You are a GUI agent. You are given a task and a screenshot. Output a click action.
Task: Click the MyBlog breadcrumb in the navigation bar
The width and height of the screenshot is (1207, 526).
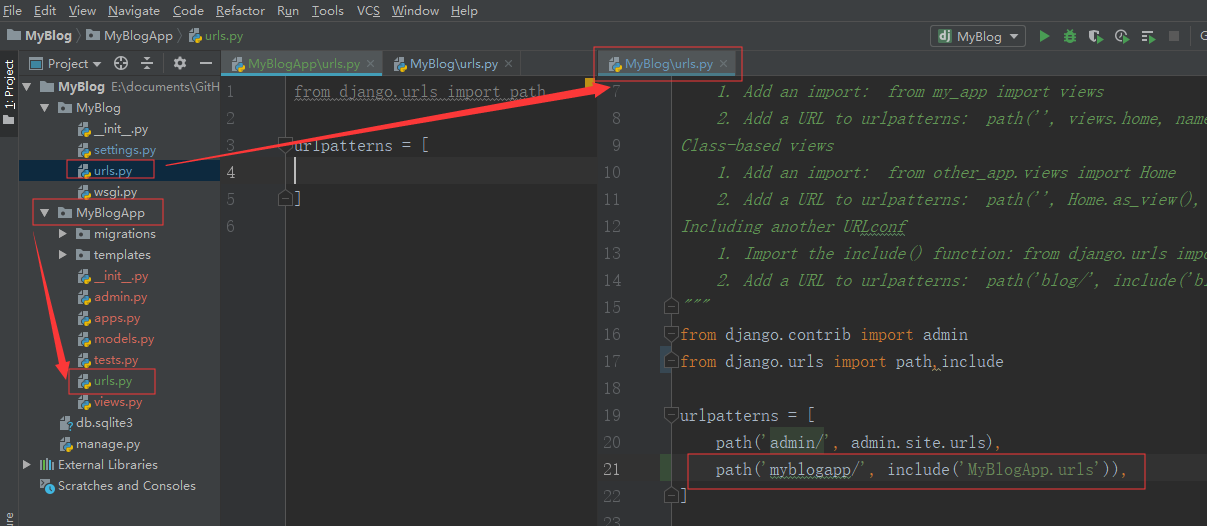pos(40,36)
